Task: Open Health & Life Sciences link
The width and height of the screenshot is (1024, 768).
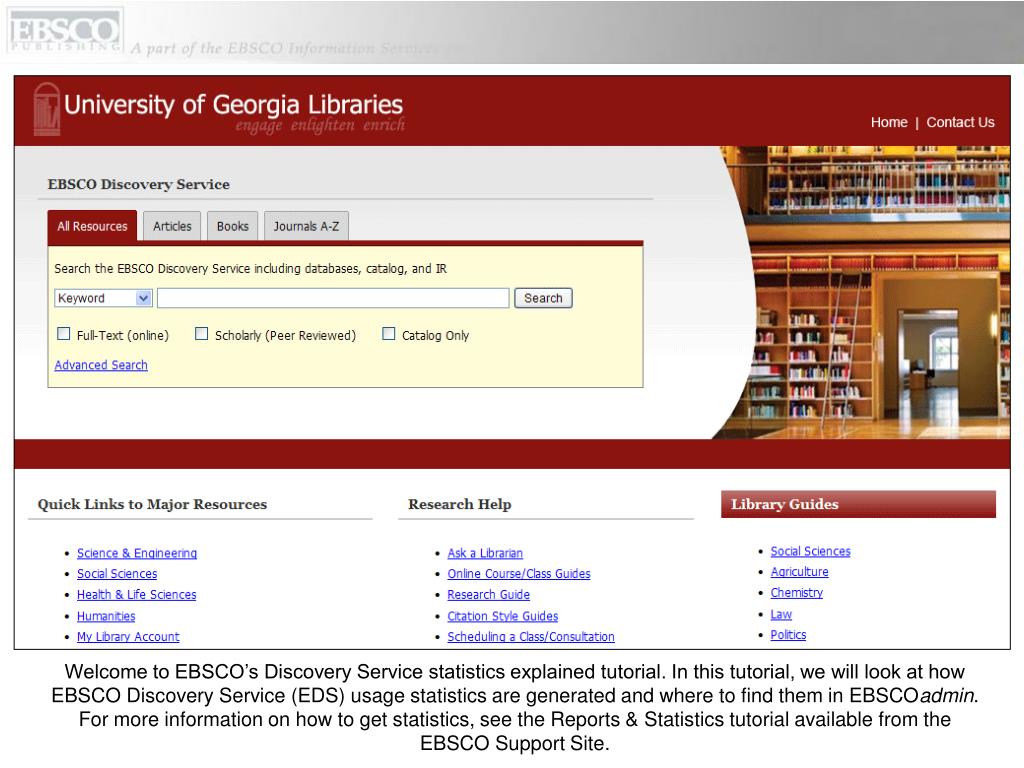Action: coord(136,594)
